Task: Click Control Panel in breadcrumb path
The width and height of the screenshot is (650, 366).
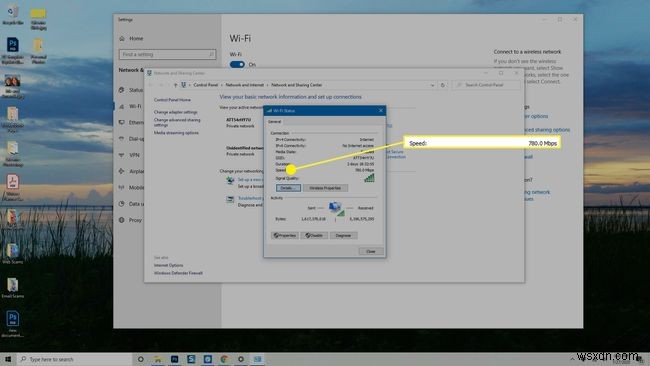Action: (206, 85)
